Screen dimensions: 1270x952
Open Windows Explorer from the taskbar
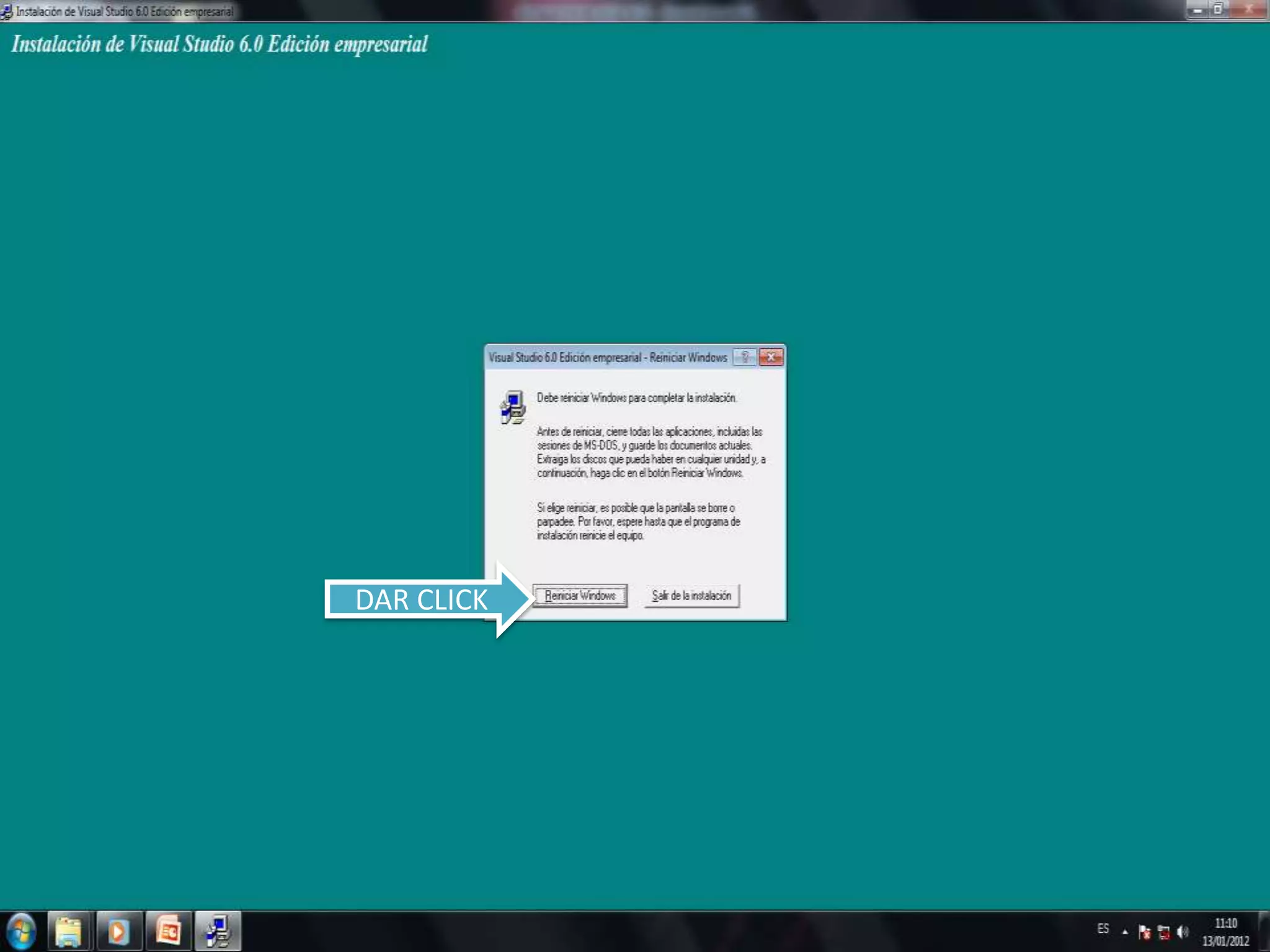(69, 931)
